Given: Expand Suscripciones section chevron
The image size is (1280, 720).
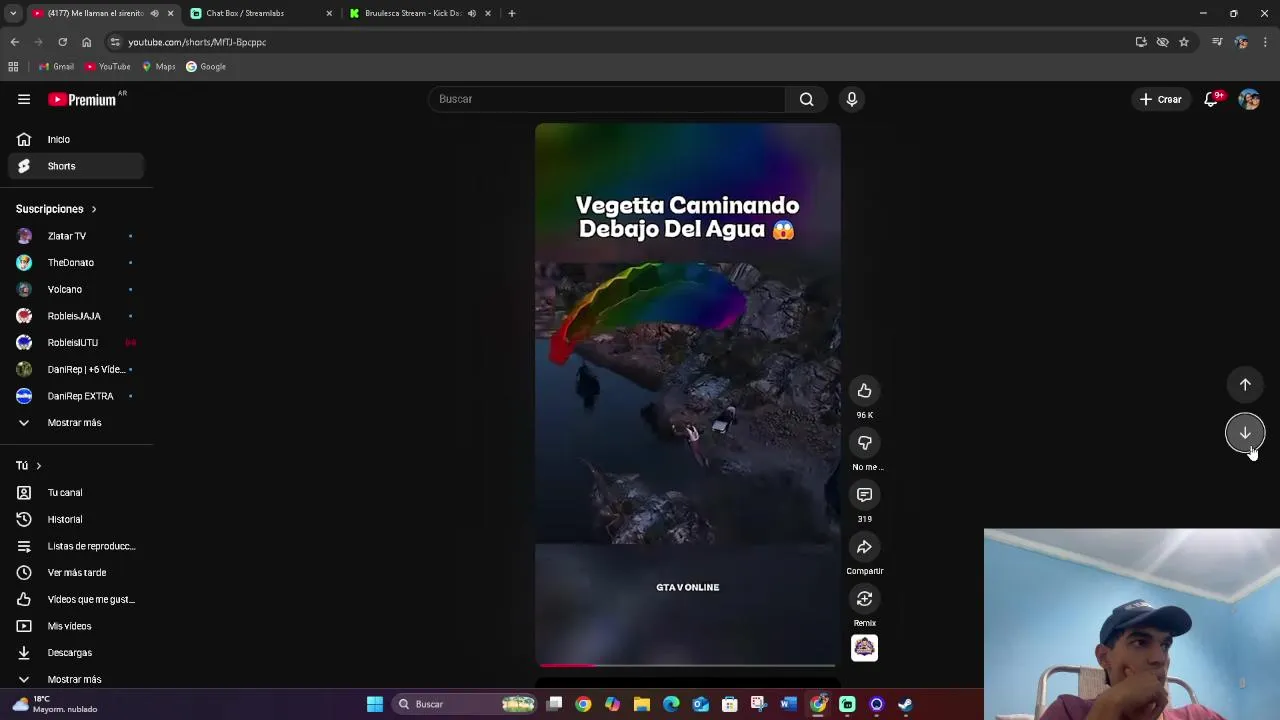Looking at the screenshot, I should coord(94,209).
